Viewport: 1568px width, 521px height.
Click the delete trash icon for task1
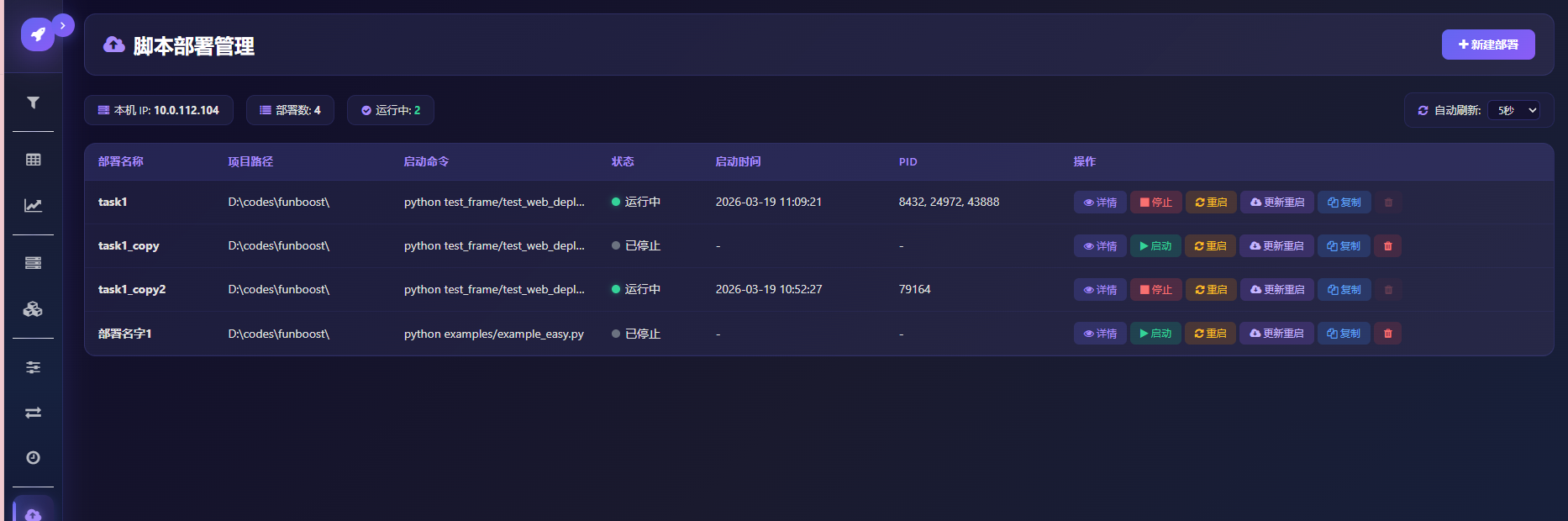click(x=1388, y=203)
